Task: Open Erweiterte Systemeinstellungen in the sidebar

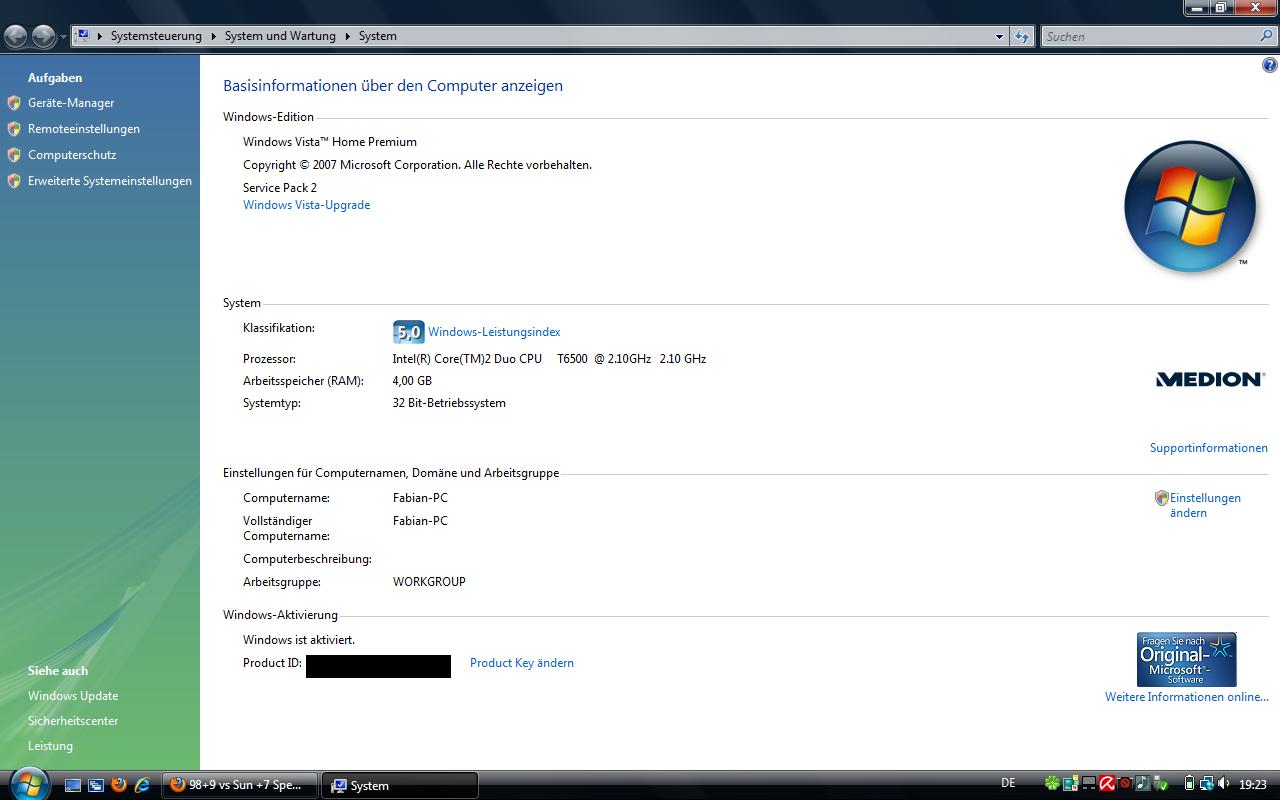Action: [x=109, y=181]
